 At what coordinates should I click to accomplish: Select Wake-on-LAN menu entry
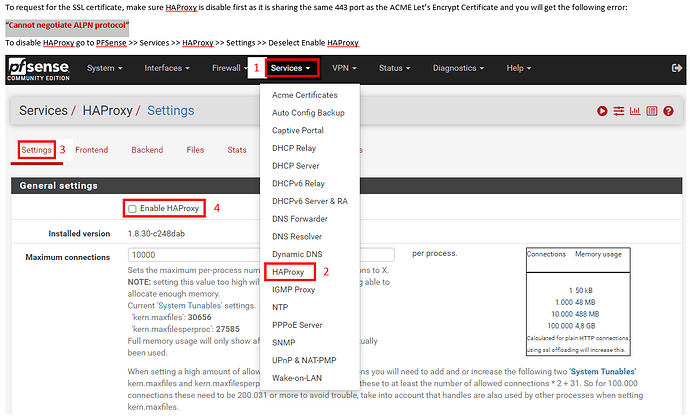point(297,378)
